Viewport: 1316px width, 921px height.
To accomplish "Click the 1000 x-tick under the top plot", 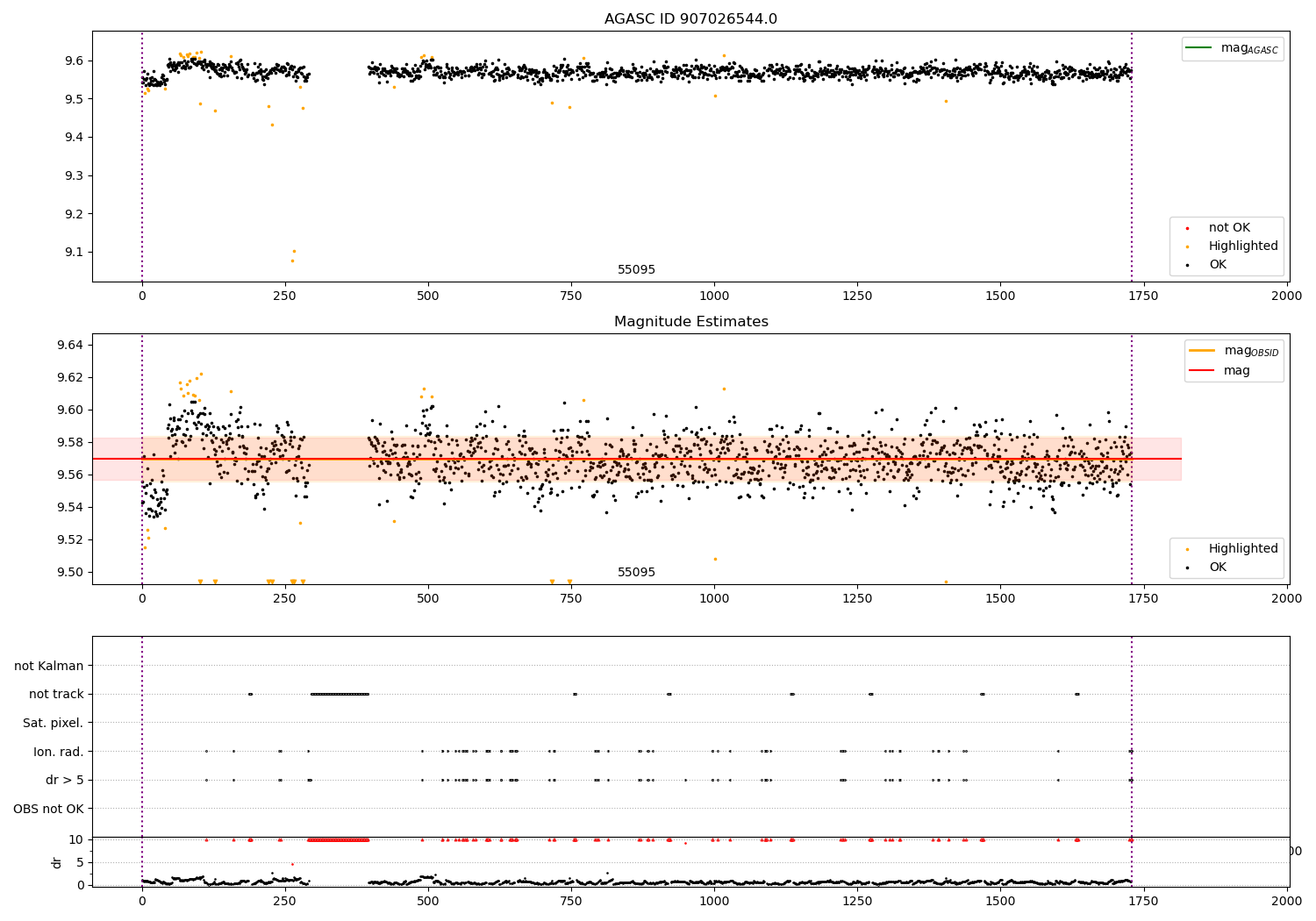I will pyautogui.click(x=714, y=296).
